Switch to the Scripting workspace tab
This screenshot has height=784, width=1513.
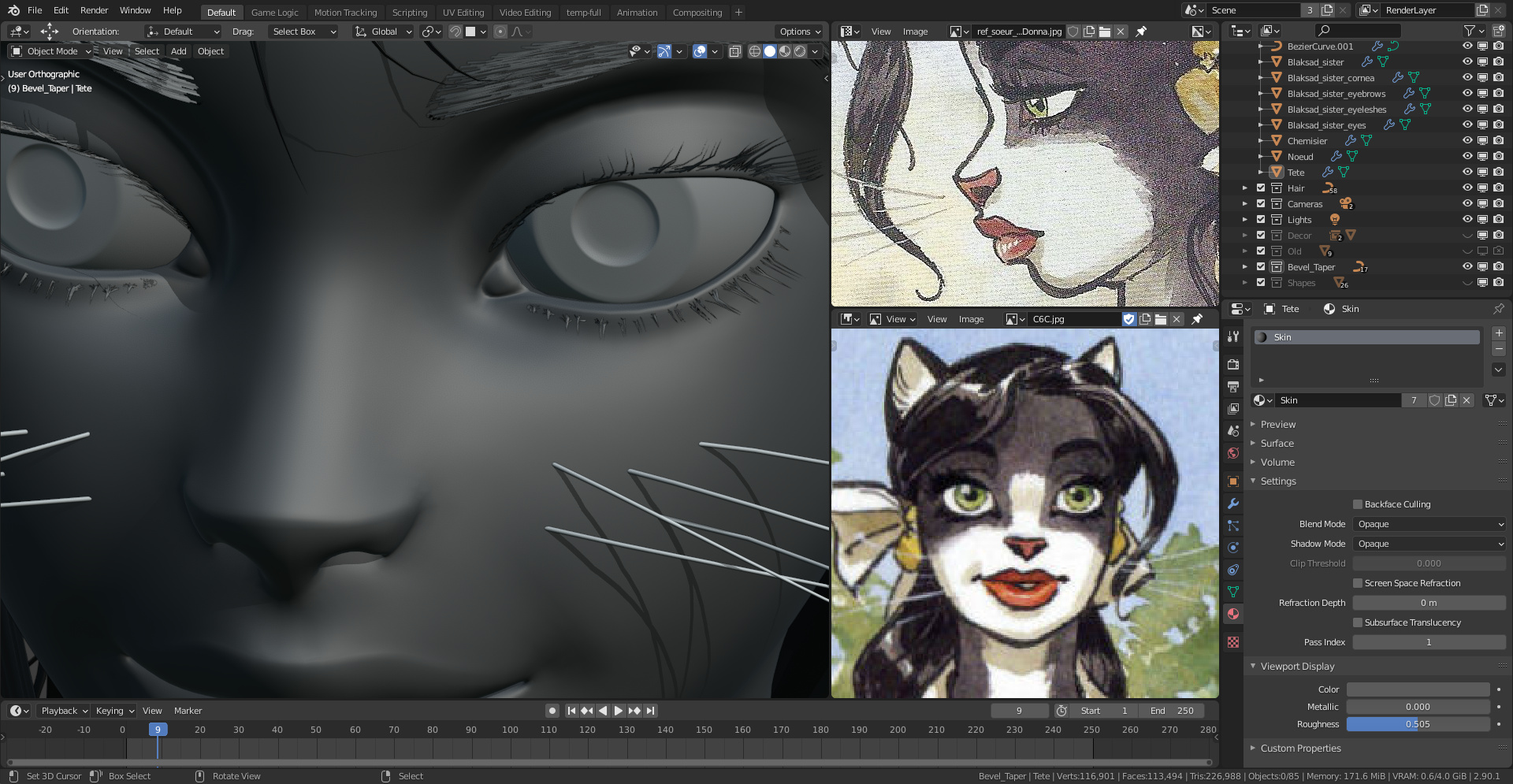pyautogui.click(x=410, y=12)
